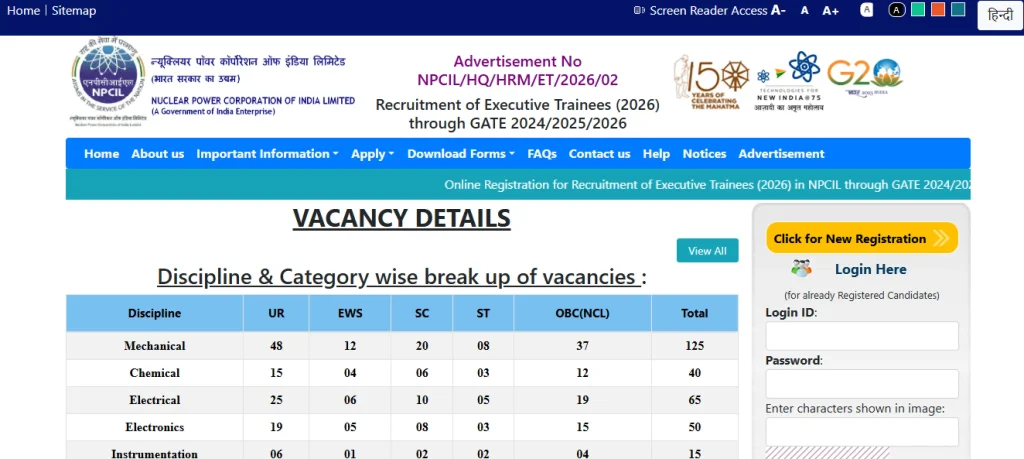Click Electronics OBC(NCL) value 15

point(583,428)
